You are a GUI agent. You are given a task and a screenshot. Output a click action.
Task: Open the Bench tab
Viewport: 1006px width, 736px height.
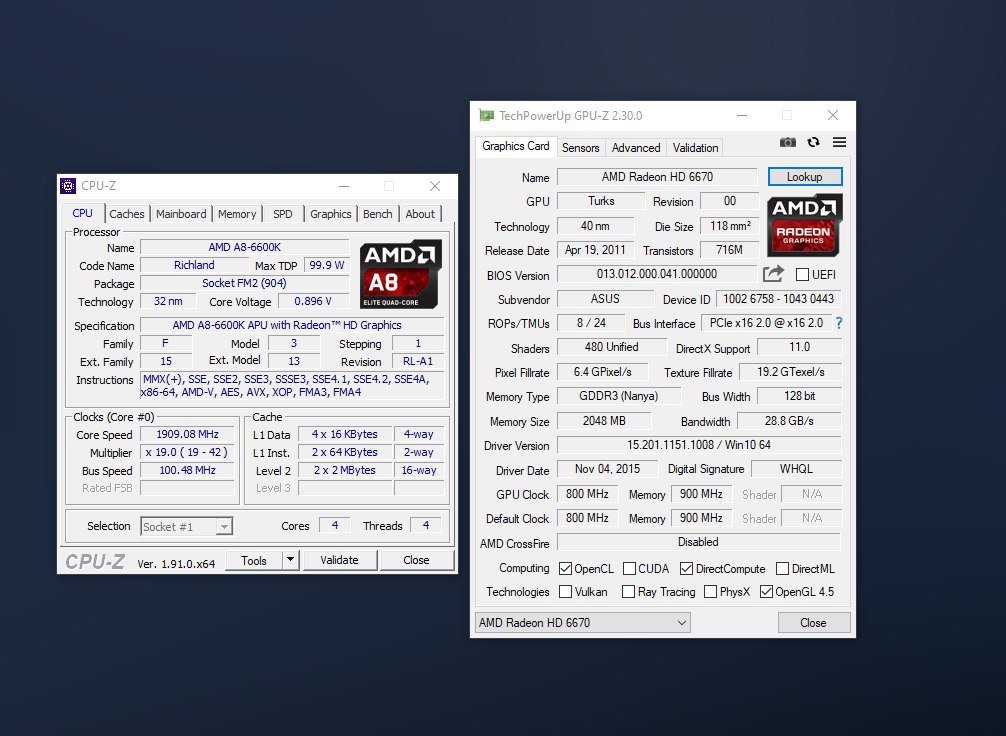[377, 214]
